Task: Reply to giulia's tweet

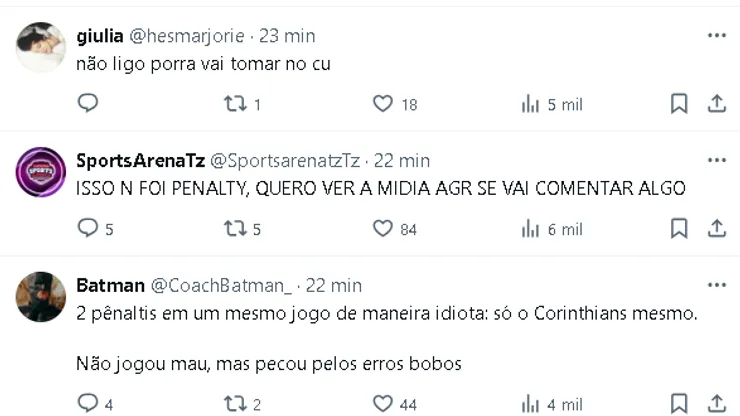Action: click(x=88, y=104)
